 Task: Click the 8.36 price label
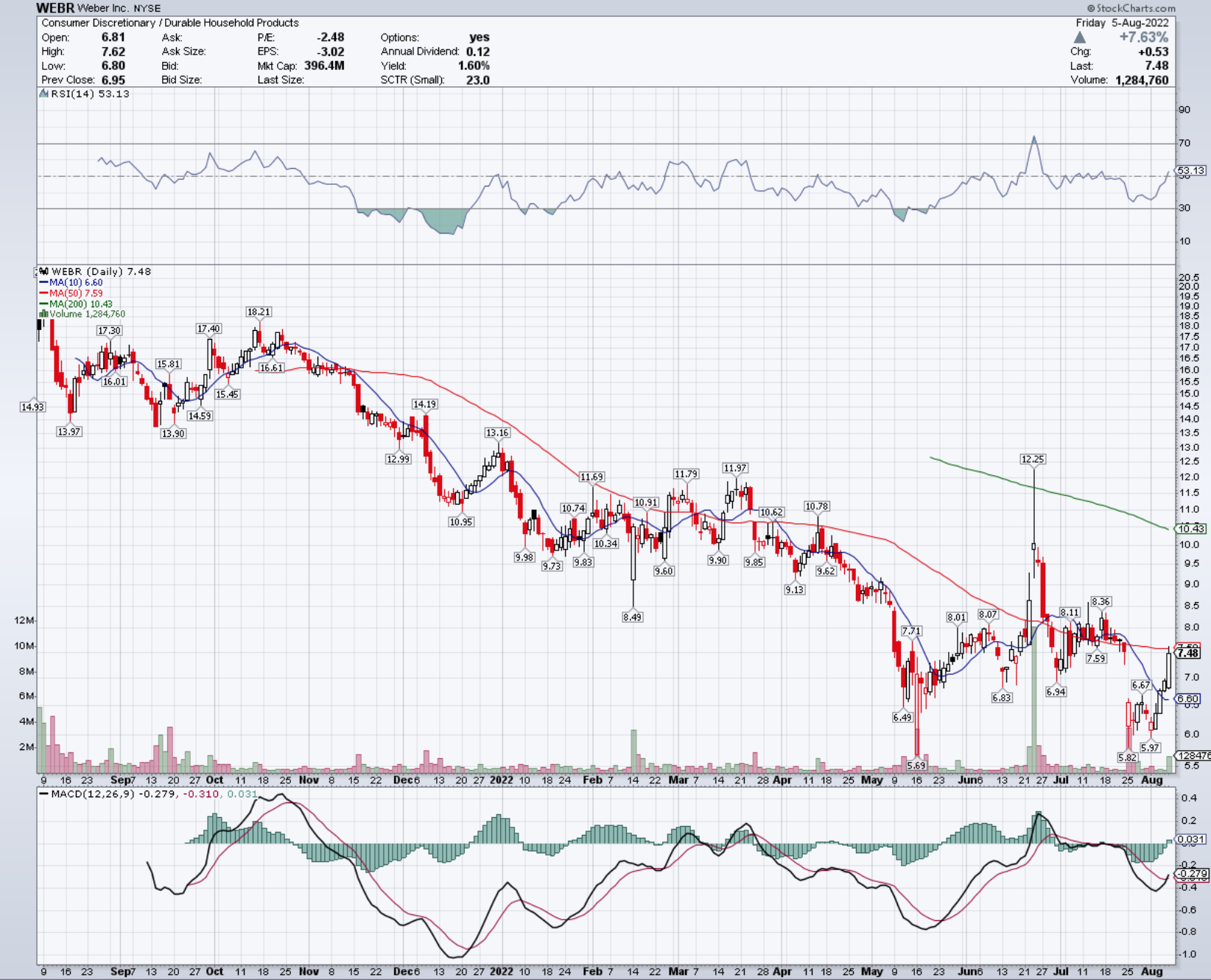pos(1101,601)
